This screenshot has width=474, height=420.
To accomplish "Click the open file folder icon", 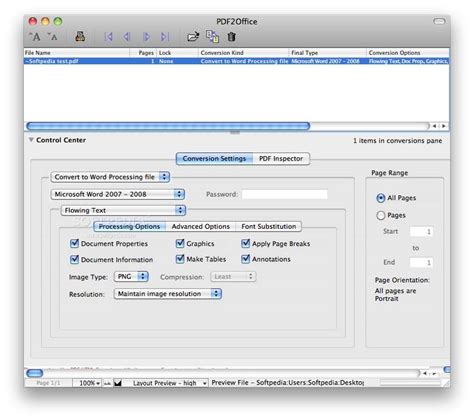I will pos(193,37).
